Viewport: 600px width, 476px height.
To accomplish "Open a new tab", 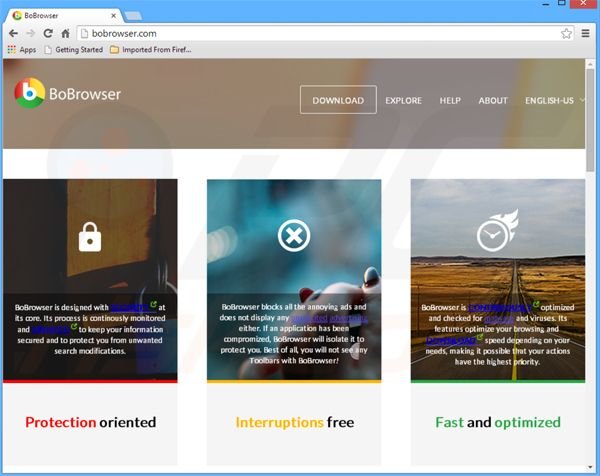I will (133, 16).
